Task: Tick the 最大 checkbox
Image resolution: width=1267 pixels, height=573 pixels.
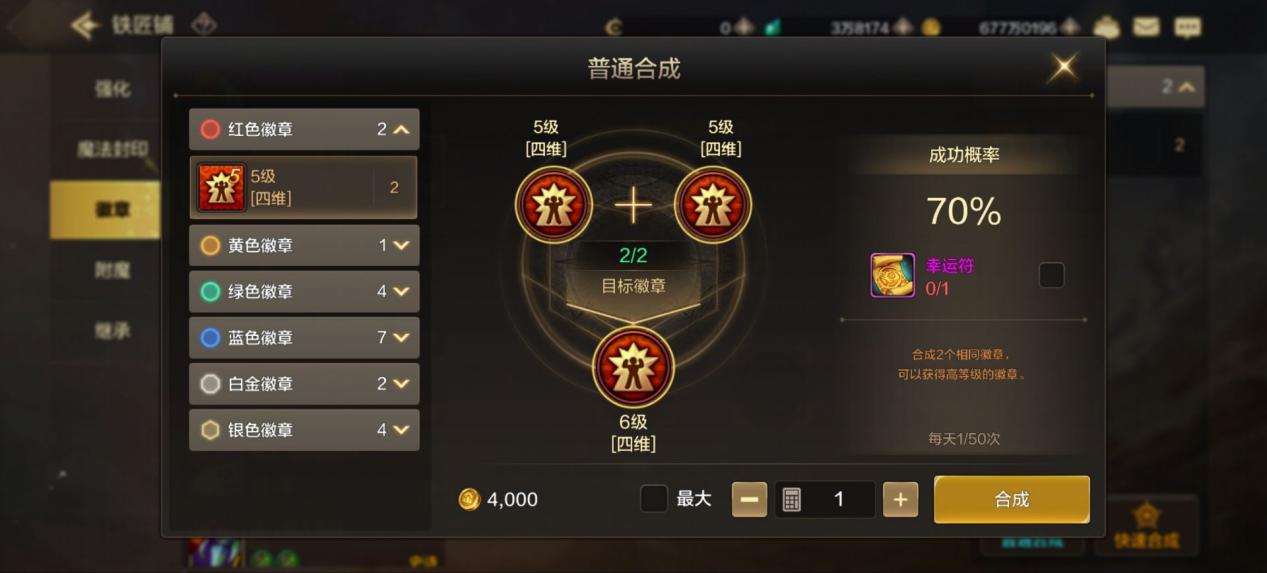Action: (x=654, y=498)
